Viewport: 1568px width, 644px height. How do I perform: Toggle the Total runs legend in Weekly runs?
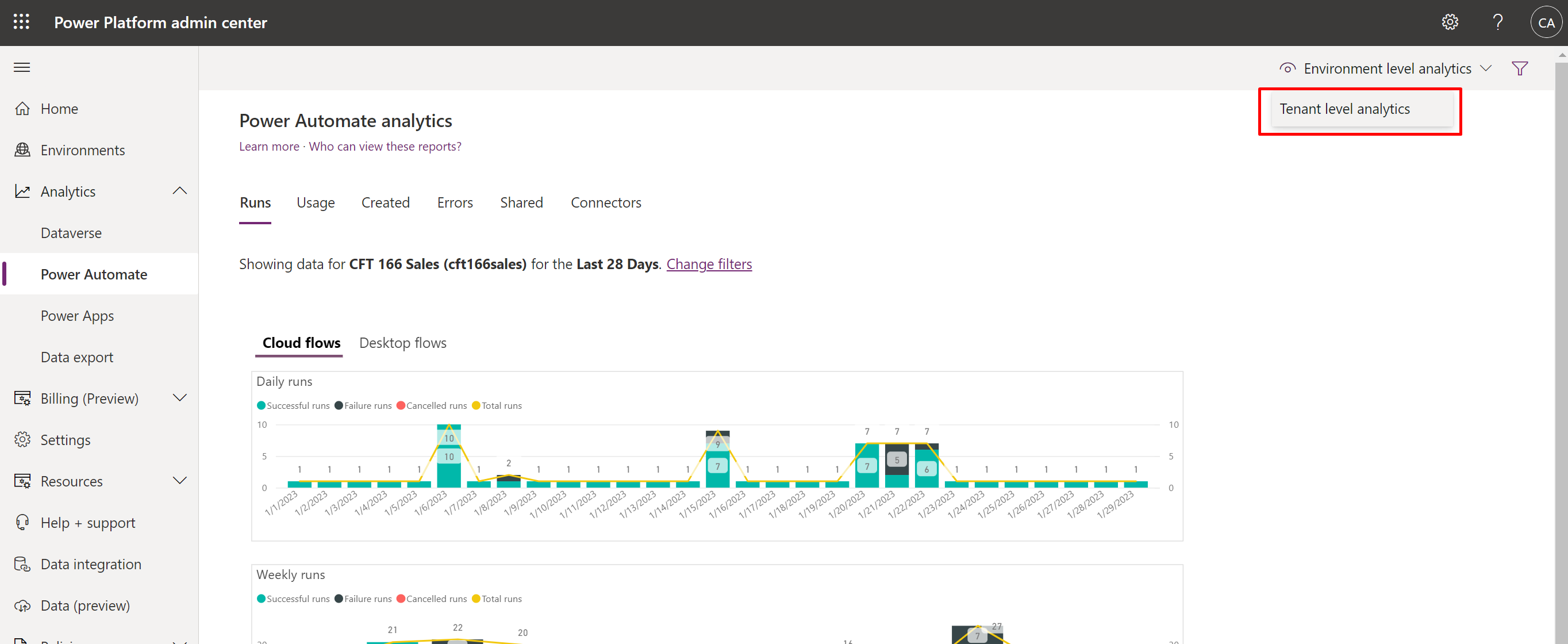coord(497,599)
